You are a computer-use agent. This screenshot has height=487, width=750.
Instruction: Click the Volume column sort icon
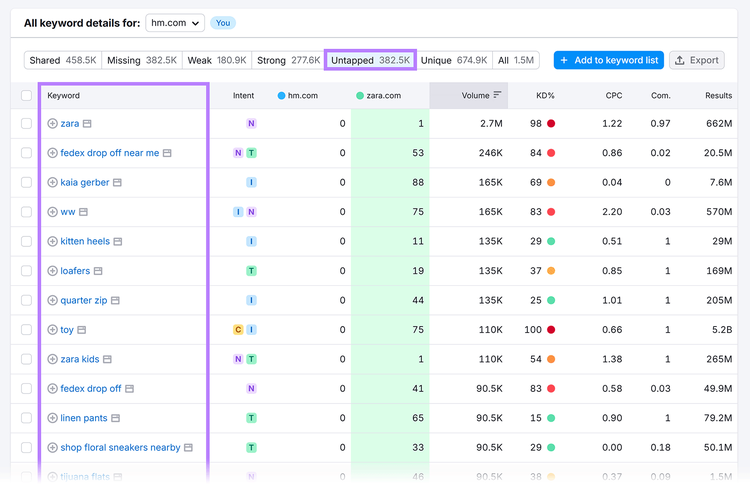point(497,95)
